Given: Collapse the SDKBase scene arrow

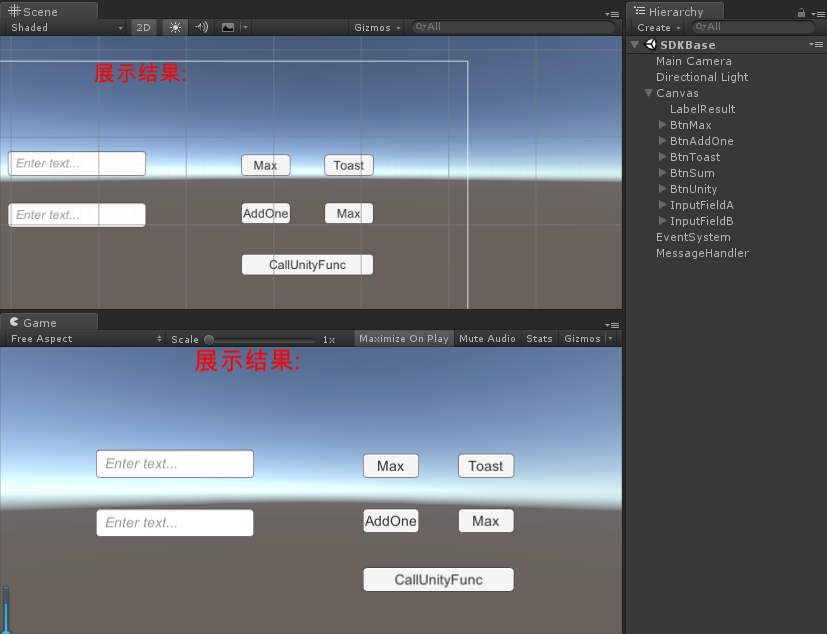Looking at the screenshot, I should coord(635,45).
